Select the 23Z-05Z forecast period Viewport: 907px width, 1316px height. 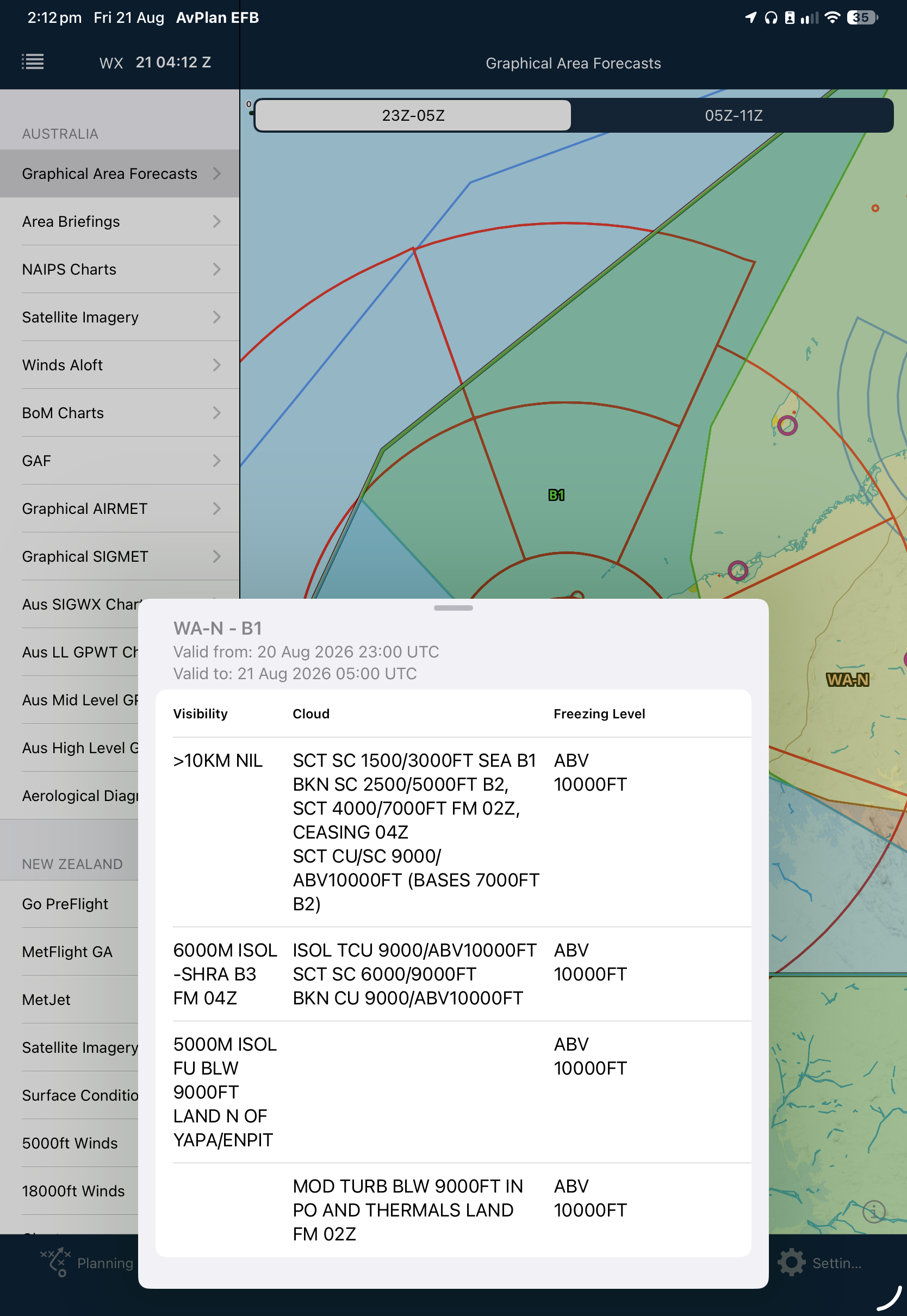click(x=413, y=115)
